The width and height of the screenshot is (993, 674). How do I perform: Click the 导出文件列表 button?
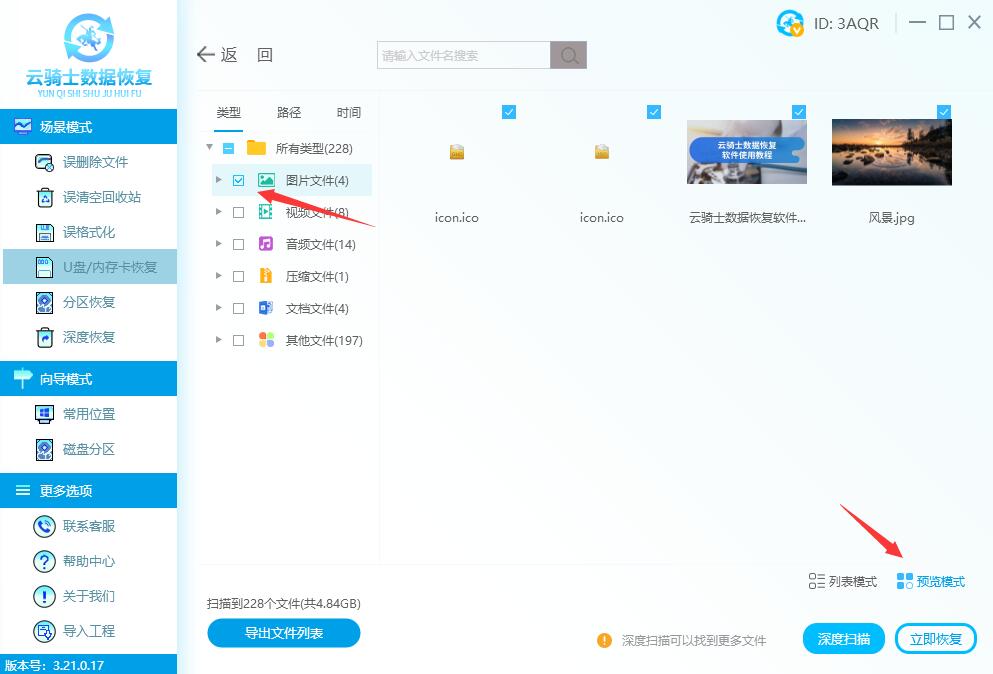click(283, 633)
